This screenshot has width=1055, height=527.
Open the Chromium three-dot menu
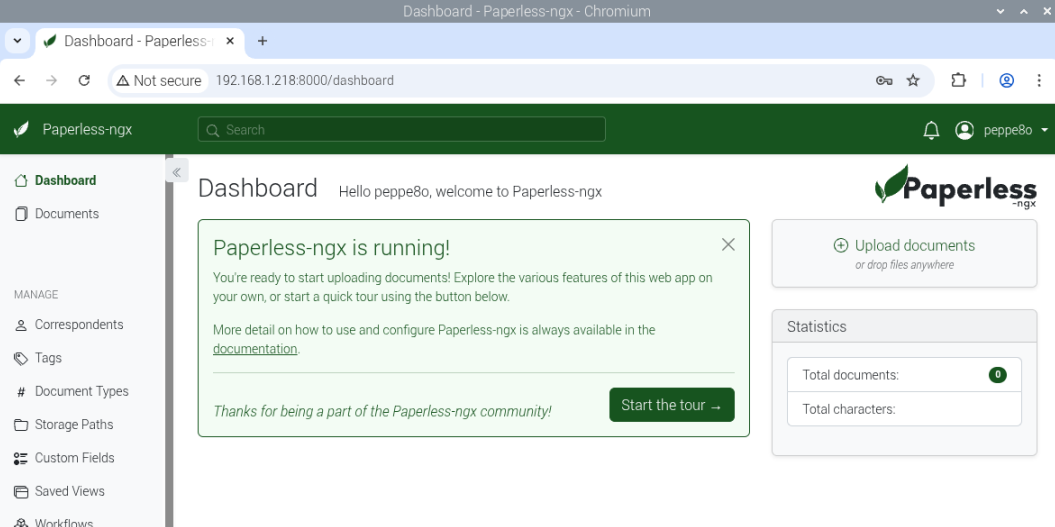click(1039, 81)
